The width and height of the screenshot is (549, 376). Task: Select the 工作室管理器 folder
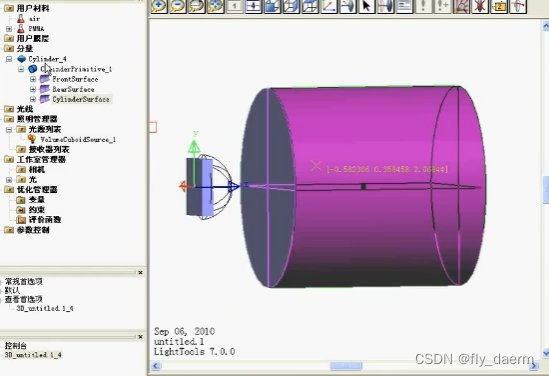point(41,159)
